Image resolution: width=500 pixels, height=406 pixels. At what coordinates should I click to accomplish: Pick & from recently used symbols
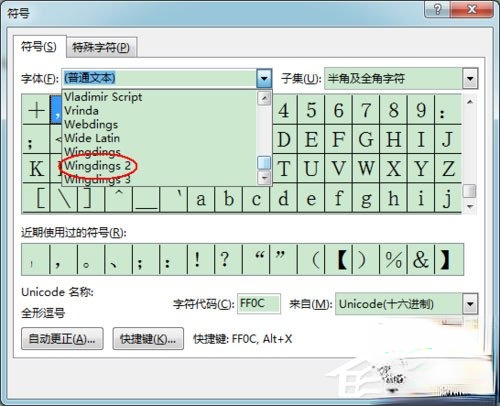pyautogui.click(x=421, y=260)
